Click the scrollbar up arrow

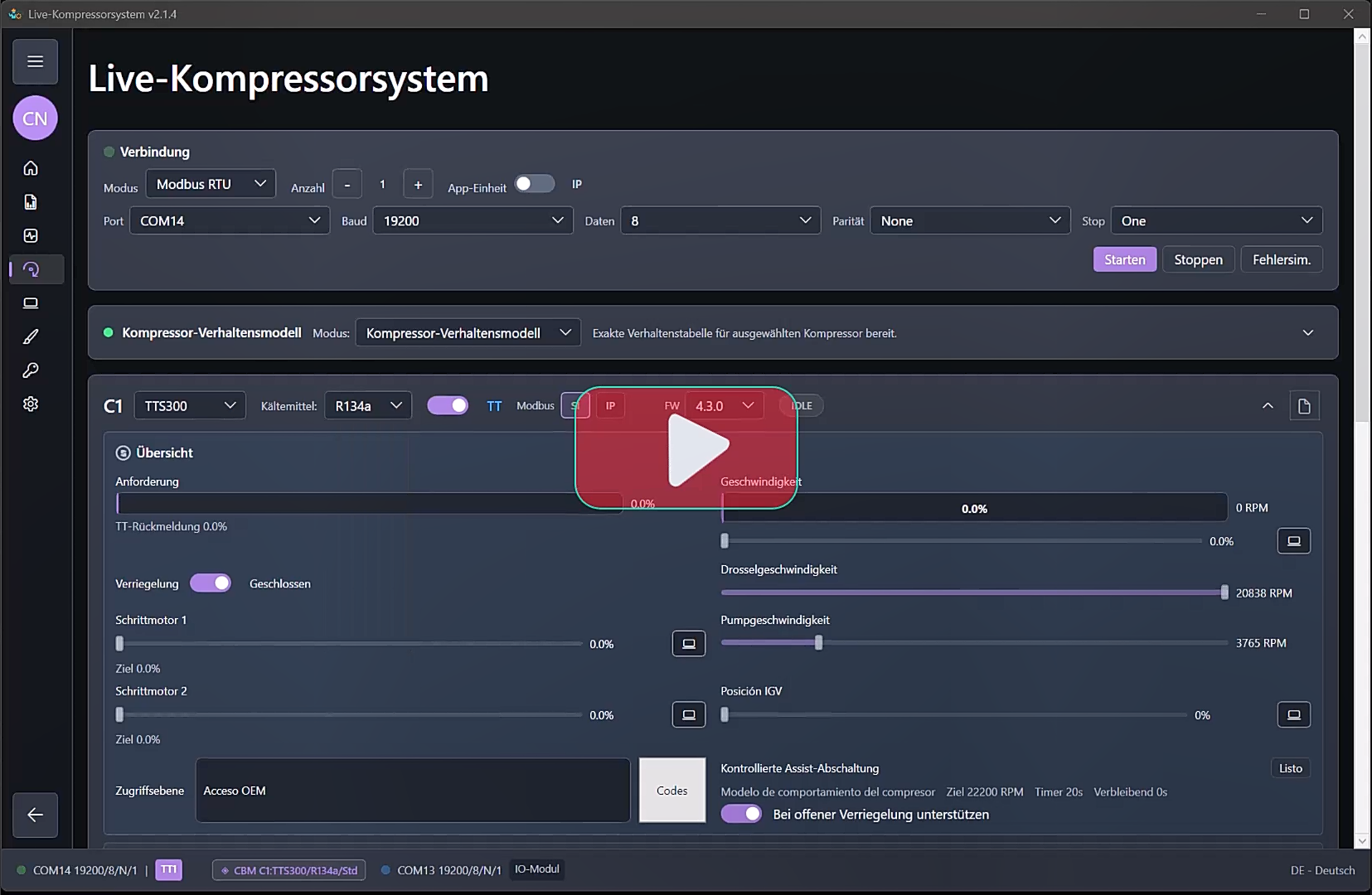tap(1361, 36)
